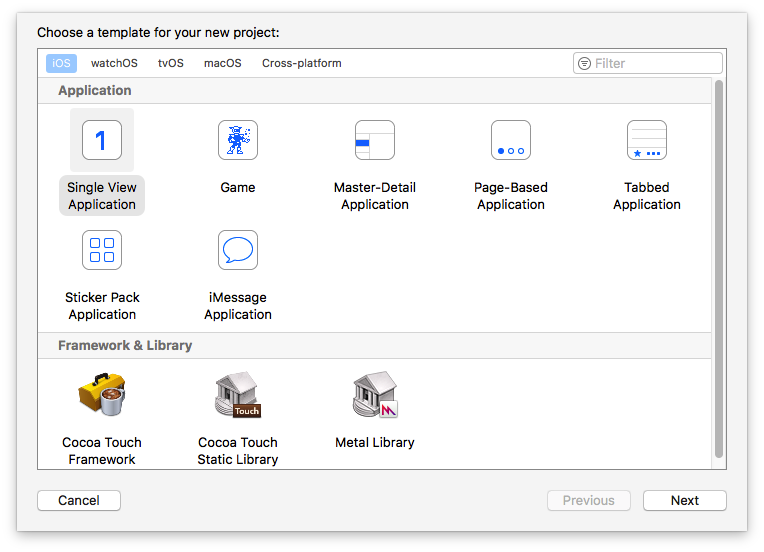
Task: Switch to the macOS tab
Action: point(223,63)
